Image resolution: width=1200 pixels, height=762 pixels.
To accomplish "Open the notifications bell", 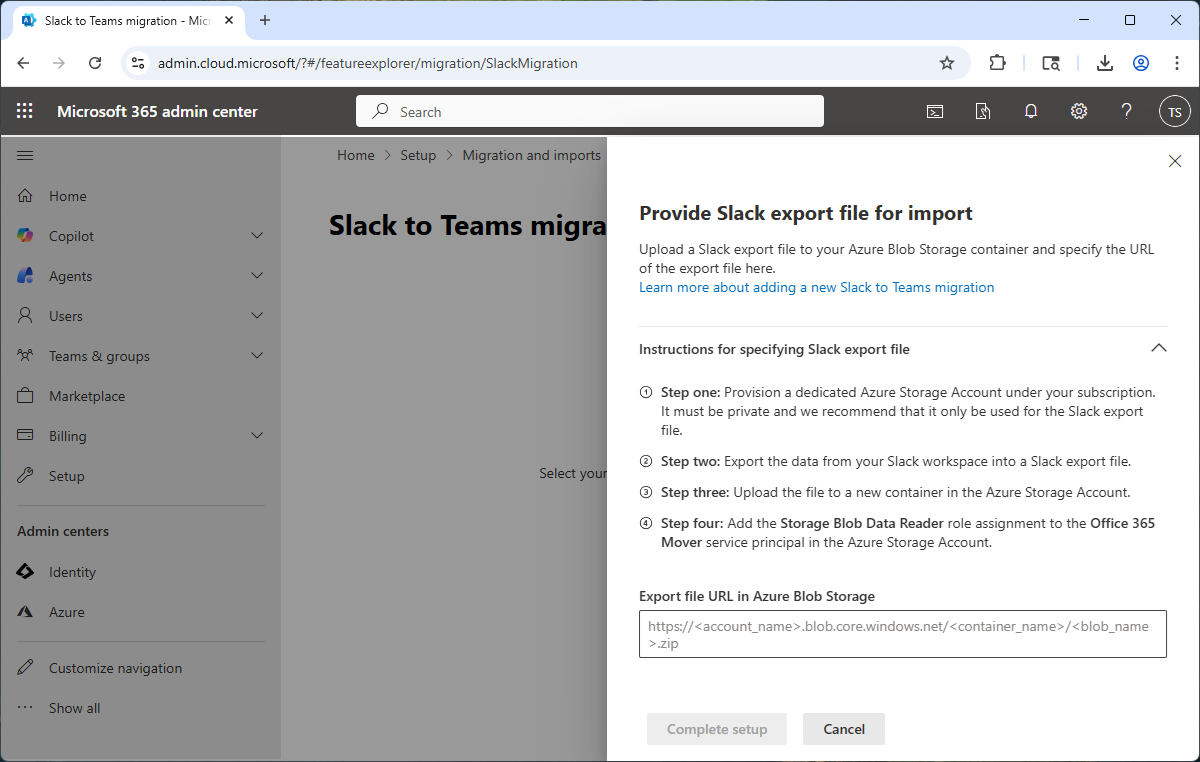I will click(x=1031, y=111).
